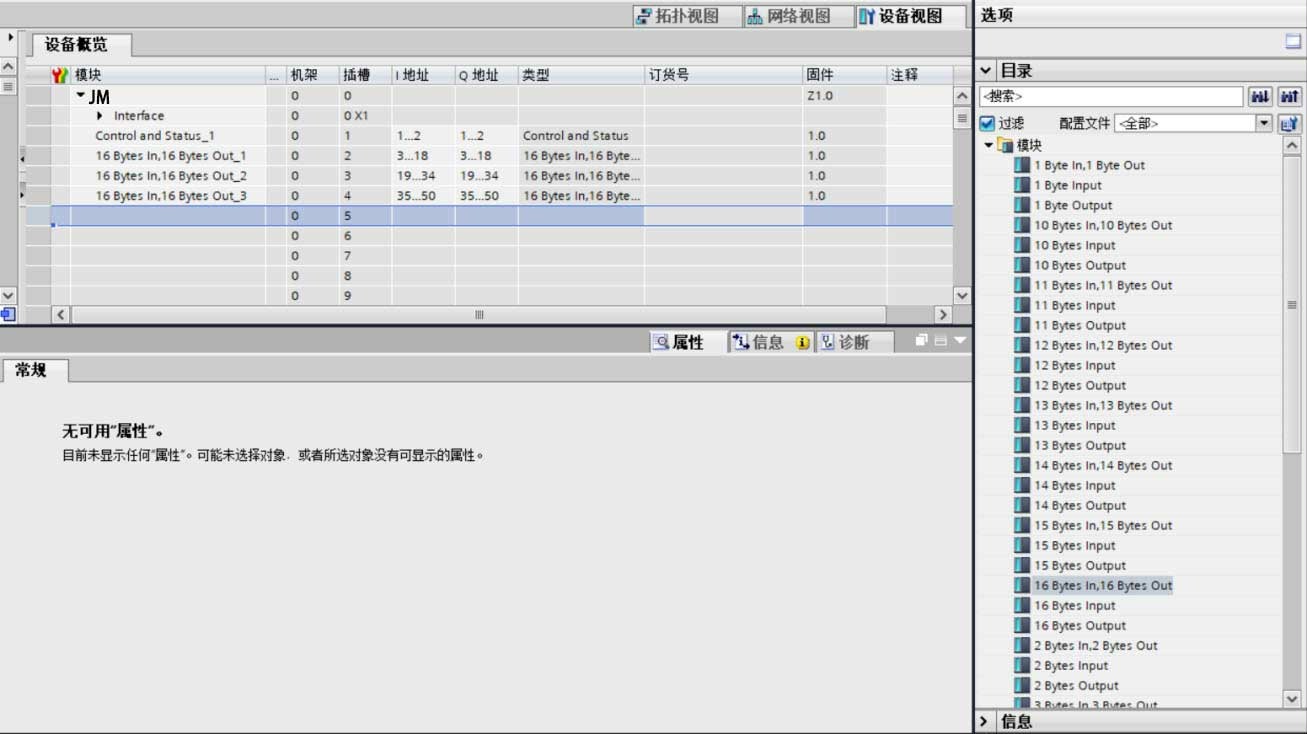Screen dimensions: 1307x734
Task: Click the window icon under the 选项 header
Action: click(x=1293, y=42)
